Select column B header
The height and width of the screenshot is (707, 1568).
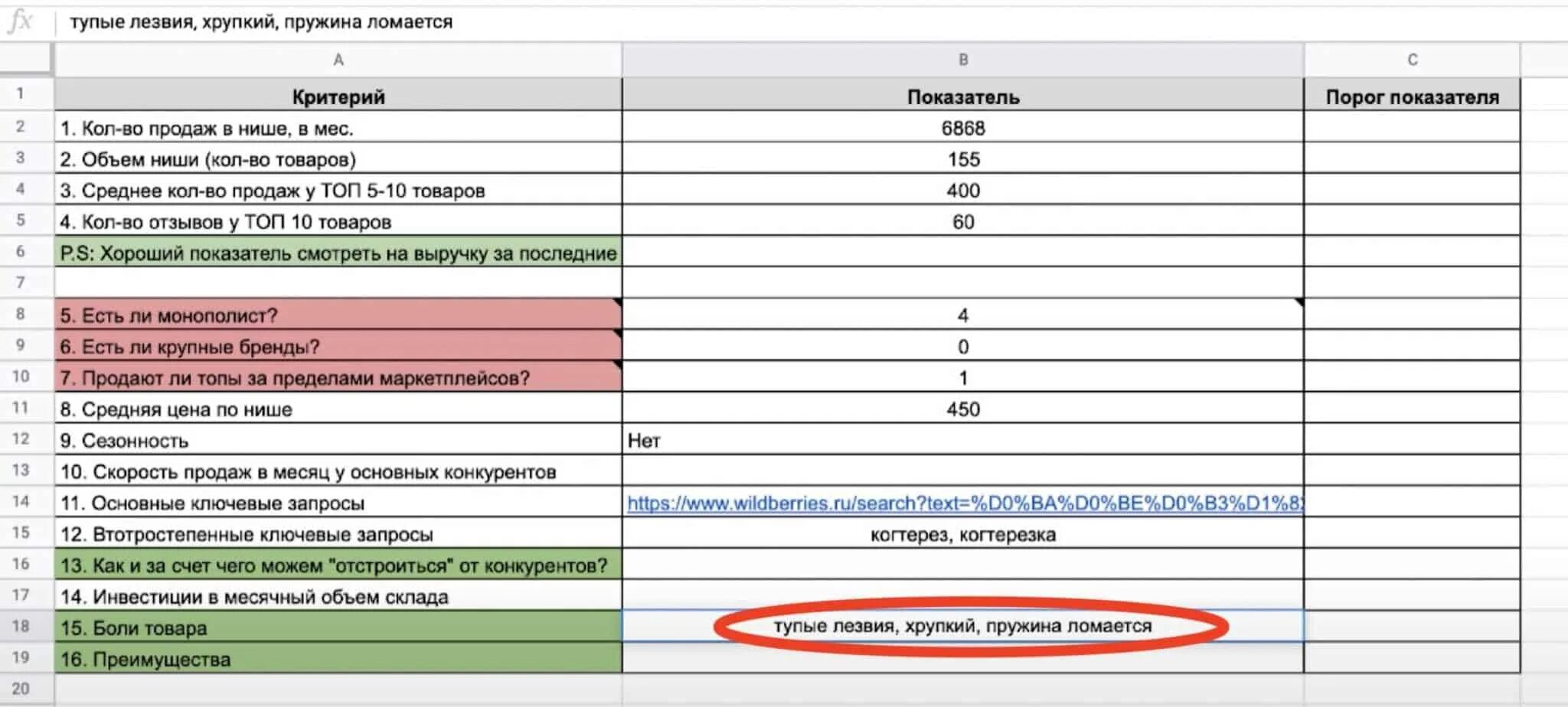tap(962, 60)
